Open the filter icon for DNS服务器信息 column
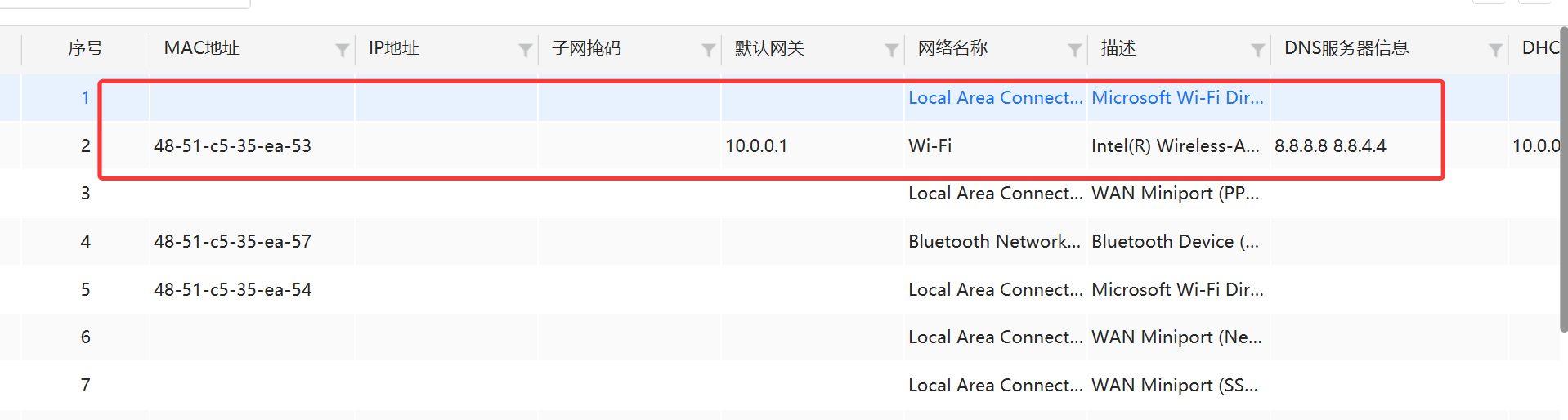1568x420 pixels. pos(1495,51)
